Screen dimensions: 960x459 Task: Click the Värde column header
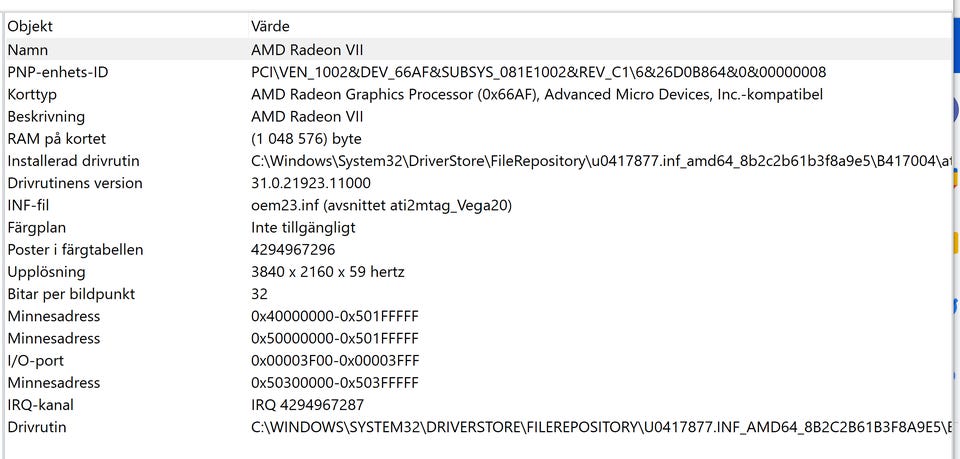(270, 26)
